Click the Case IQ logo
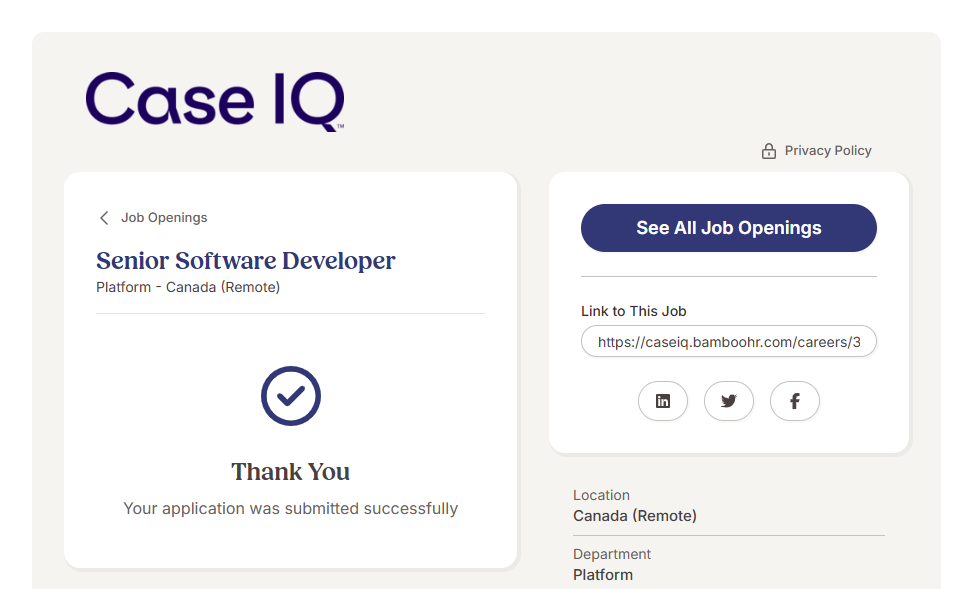Image resolution: width=973 pixels, height=589 pixels. (215, 101)
